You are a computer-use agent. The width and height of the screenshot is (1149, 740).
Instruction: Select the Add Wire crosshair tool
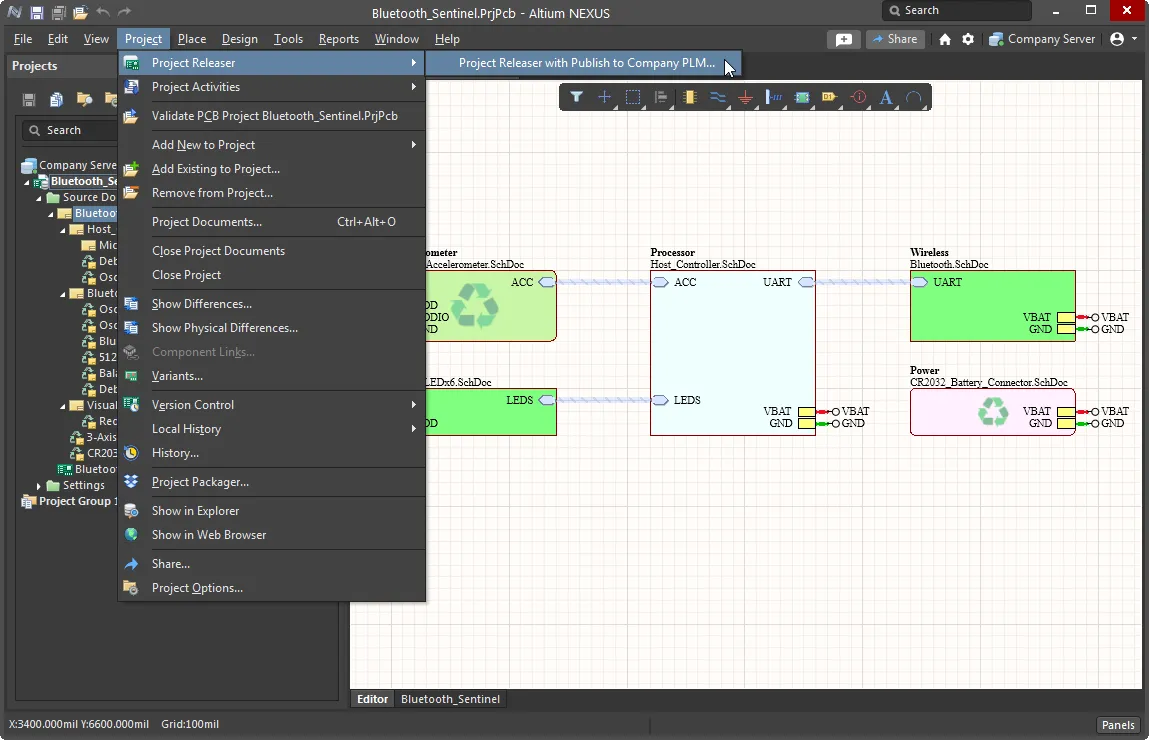point(605,97)
